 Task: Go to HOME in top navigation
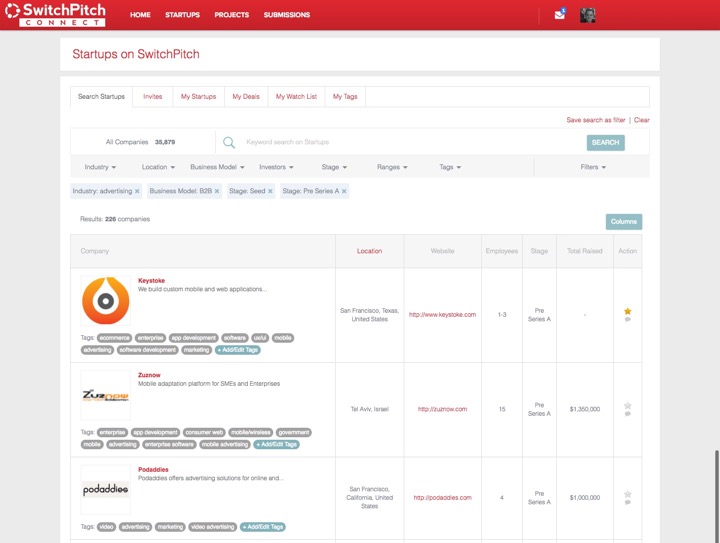point(140,15)
